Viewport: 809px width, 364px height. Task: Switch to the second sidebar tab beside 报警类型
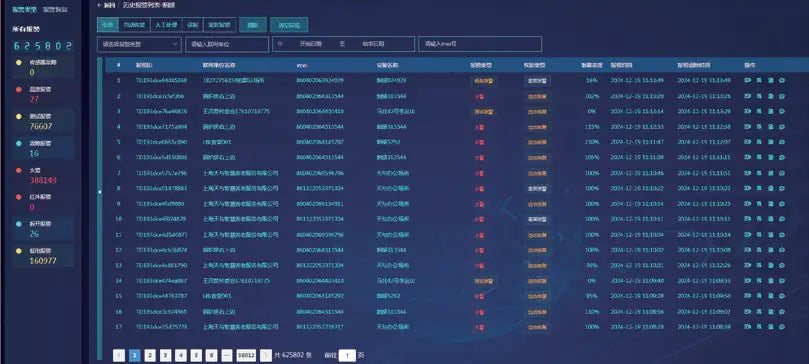pyautogui.click(x=55, y=10)
